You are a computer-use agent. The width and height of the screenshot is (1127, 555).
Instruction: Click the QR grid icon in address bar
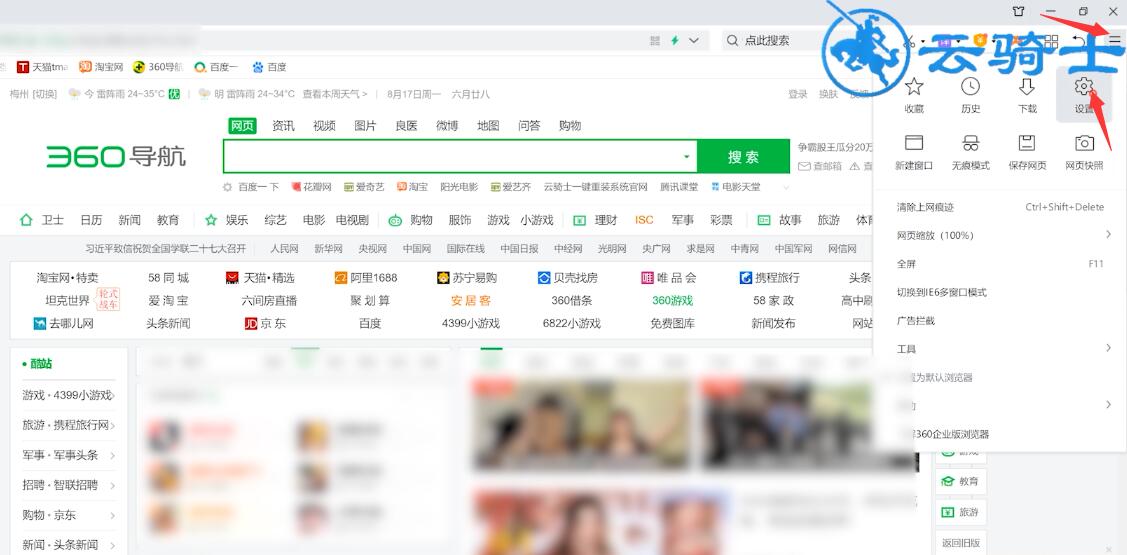655,40
